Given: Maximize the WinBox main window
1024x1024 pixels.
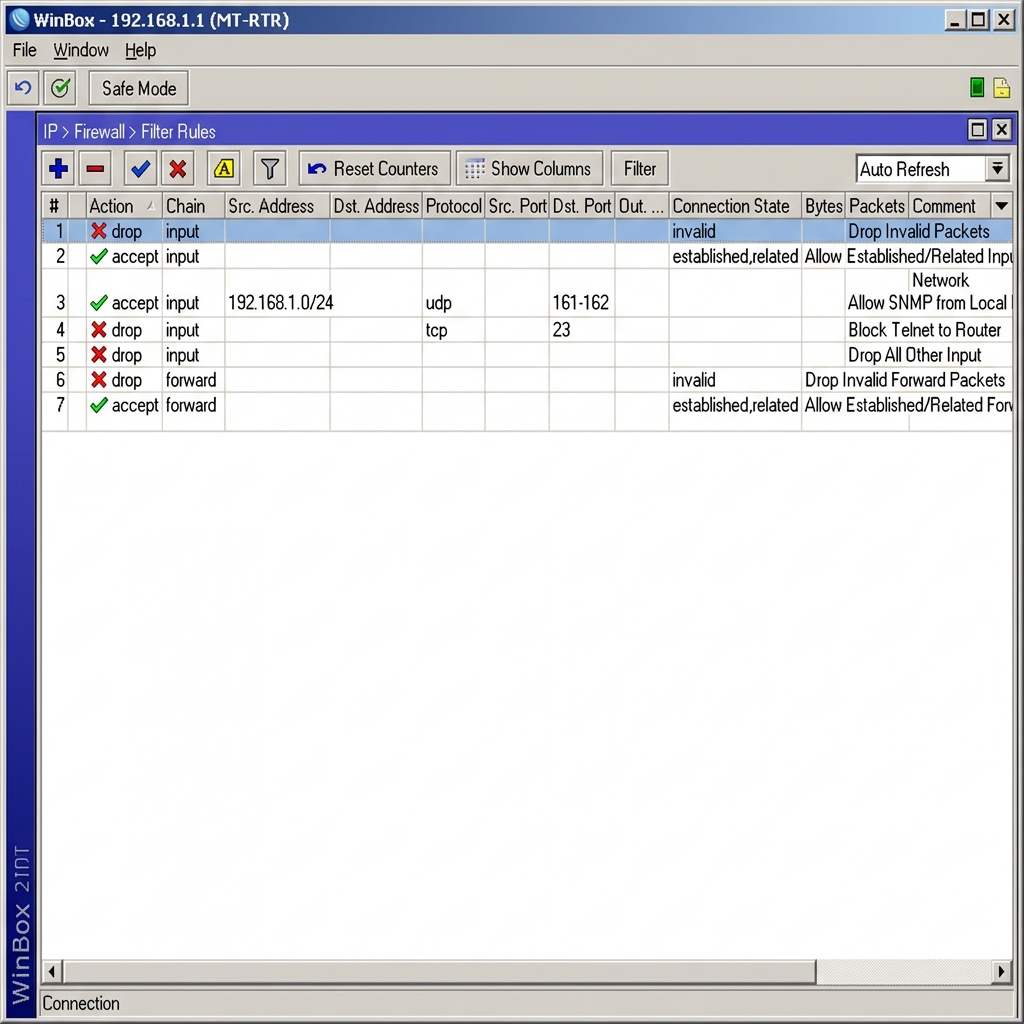Looking at the screenshot, I should 978,20.
